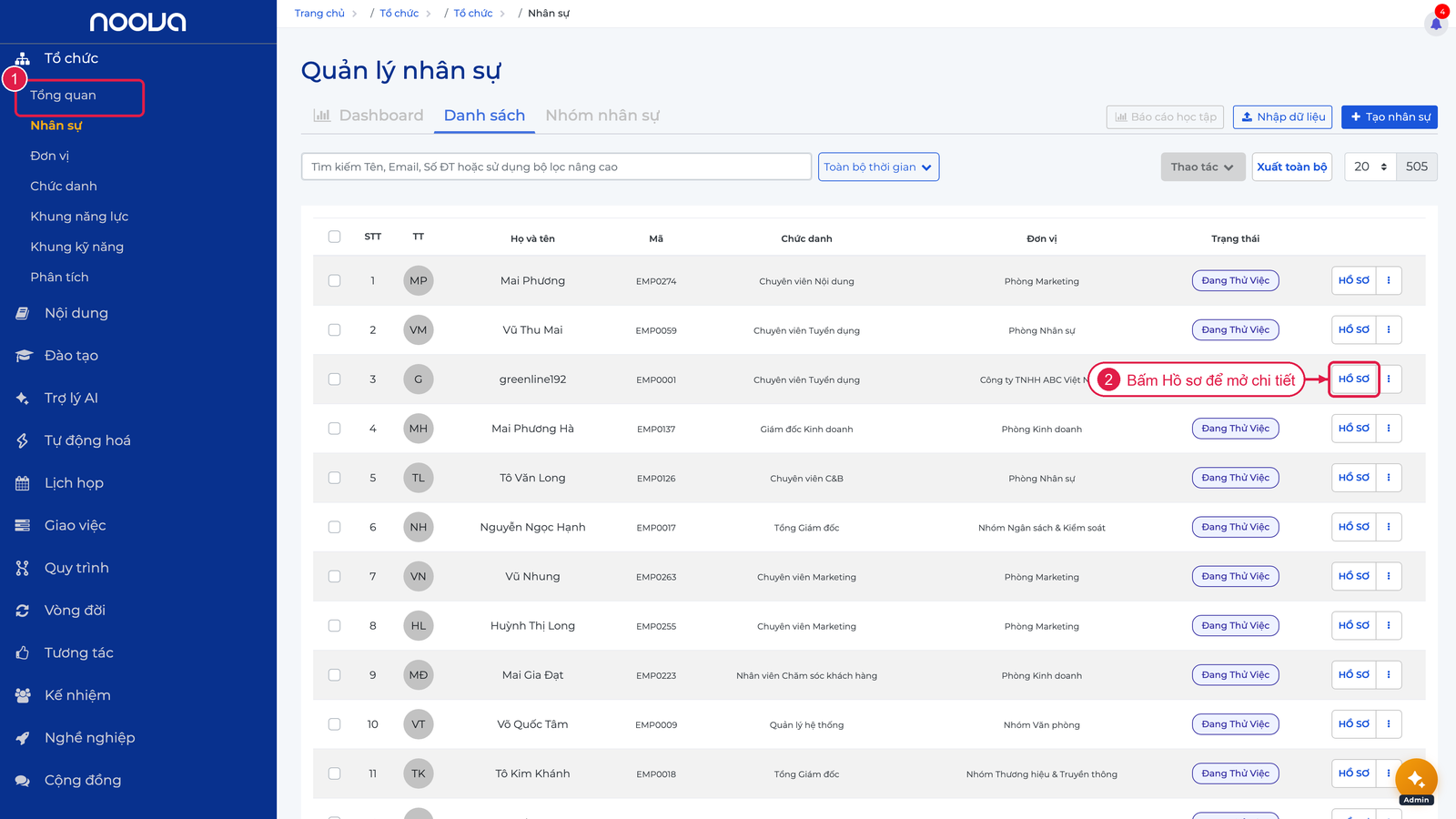Open the Kế nhiệm sidebar section
The height and width of the screenshot is (819, 1456).
(x=77, y=695)
